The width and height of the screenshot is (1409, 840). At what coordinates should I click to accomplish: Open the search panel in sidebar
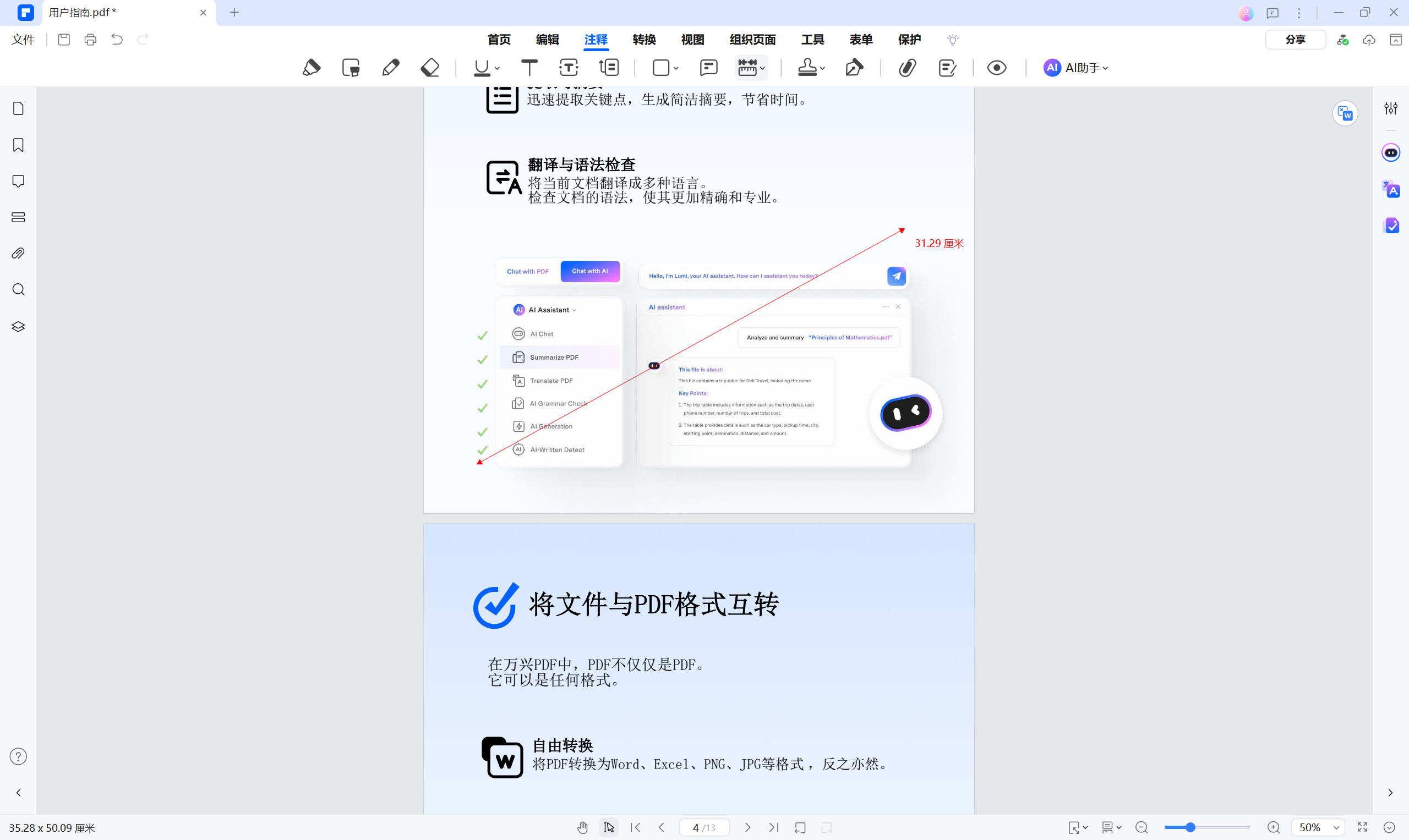(18, 289)
